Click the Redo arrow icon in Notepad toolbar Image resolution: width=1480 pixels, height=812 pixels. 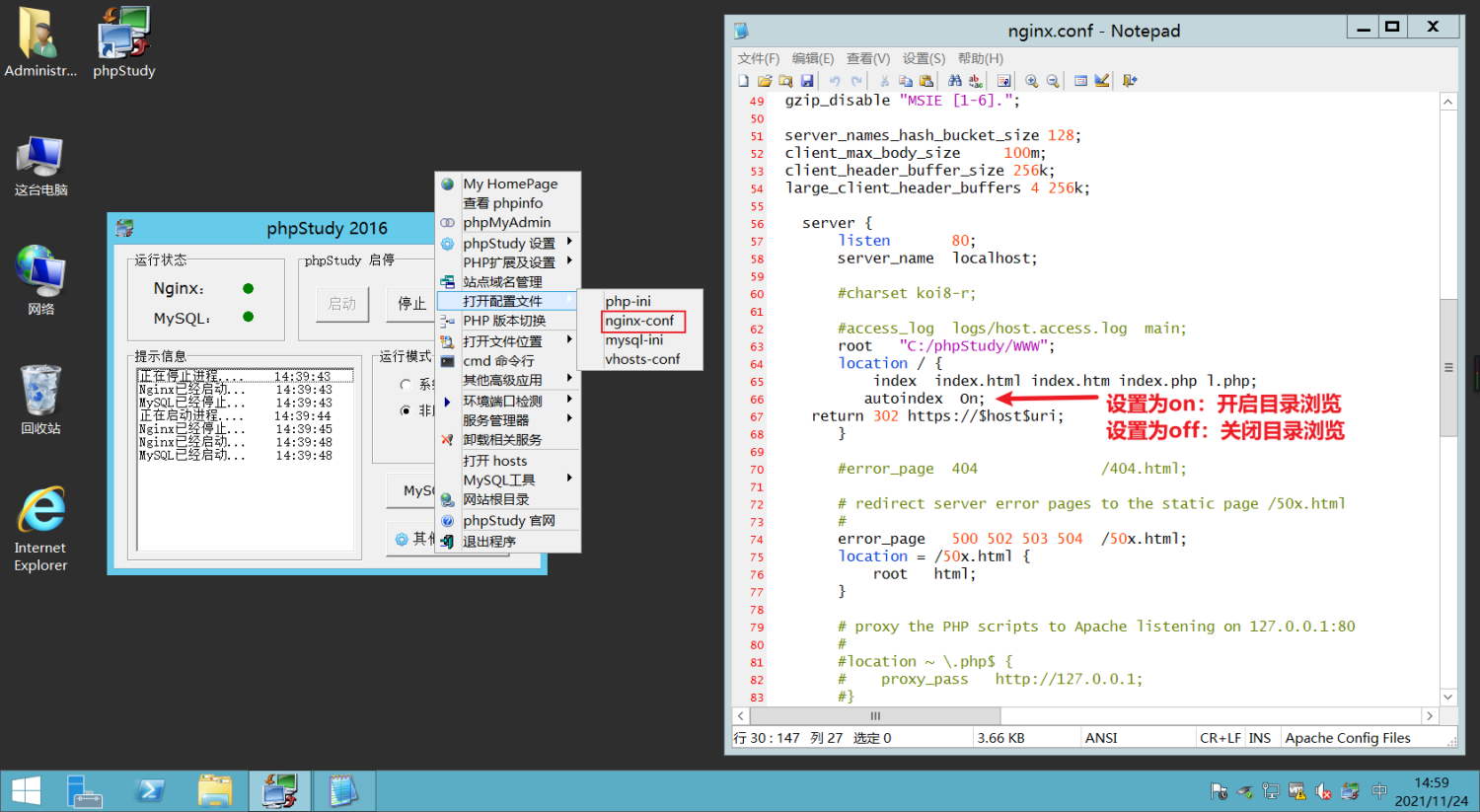coord(856,81)
